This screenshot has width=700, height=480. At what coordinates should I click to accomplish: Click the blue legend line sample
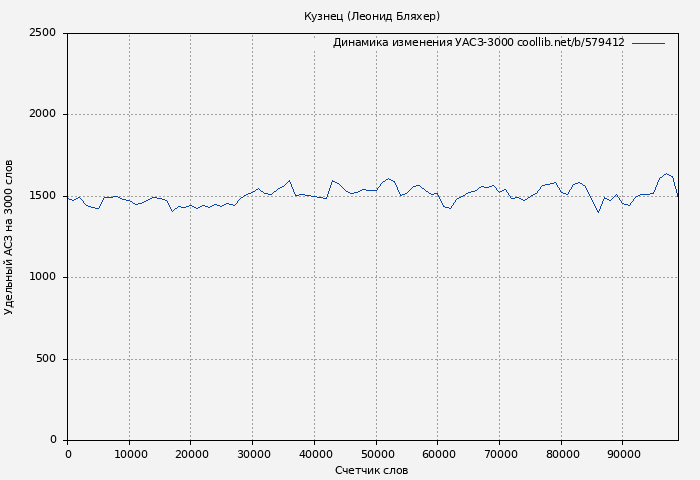pyautogui.click(x=648, y=43)
